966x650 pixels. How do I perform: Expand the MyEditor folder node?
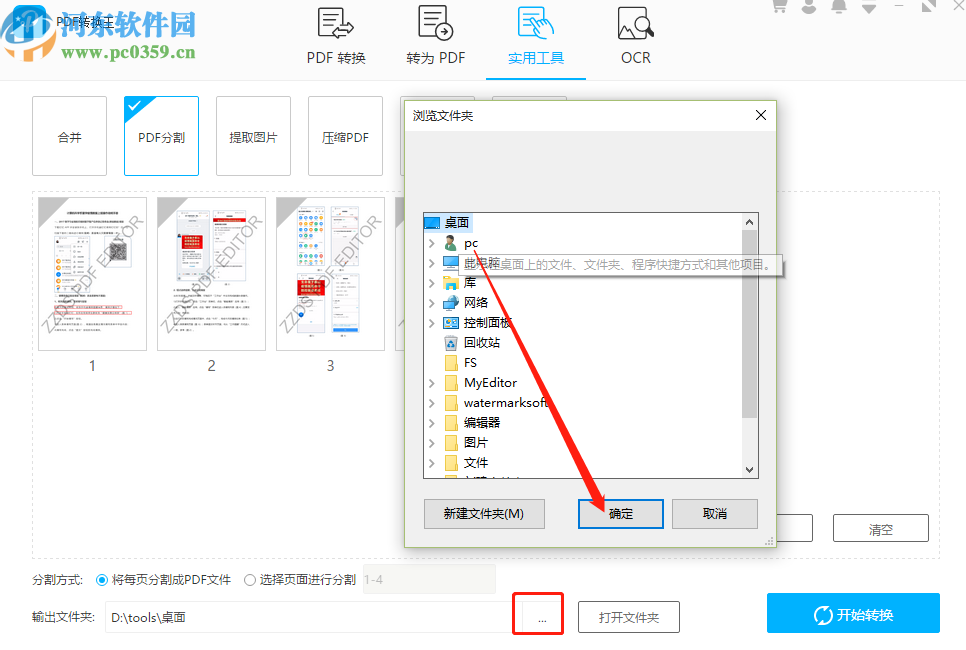point(432,383)
